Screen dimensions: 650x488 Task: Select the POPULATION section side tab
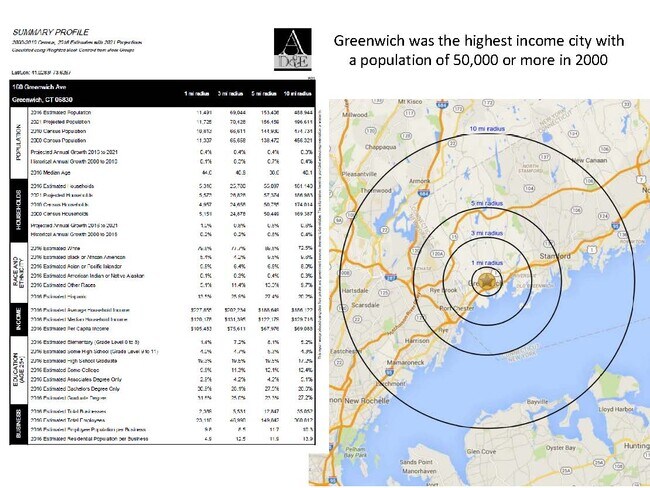pos(19,137)
